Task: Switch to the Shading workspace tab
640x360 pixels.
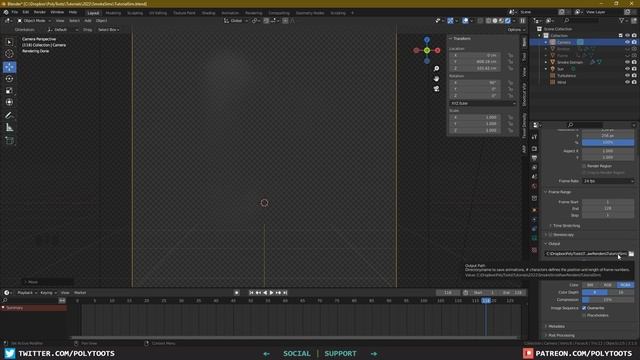Action: click(x=208, y=13)
